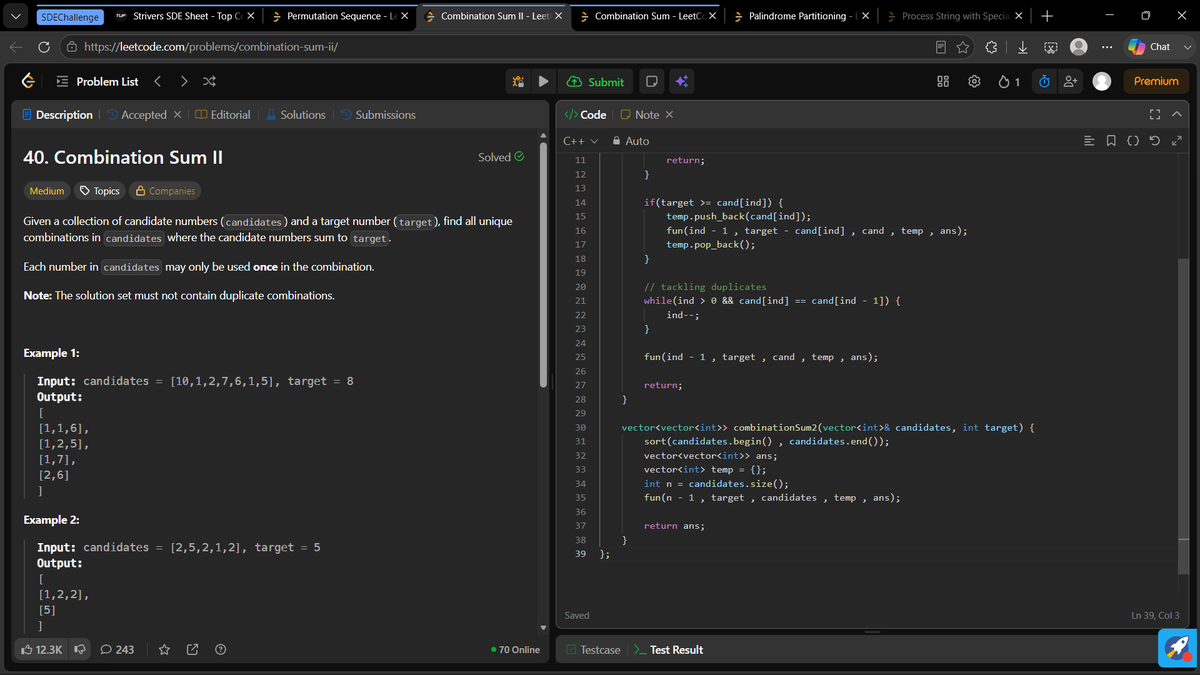Switch to the Description tab

(57, 115)
